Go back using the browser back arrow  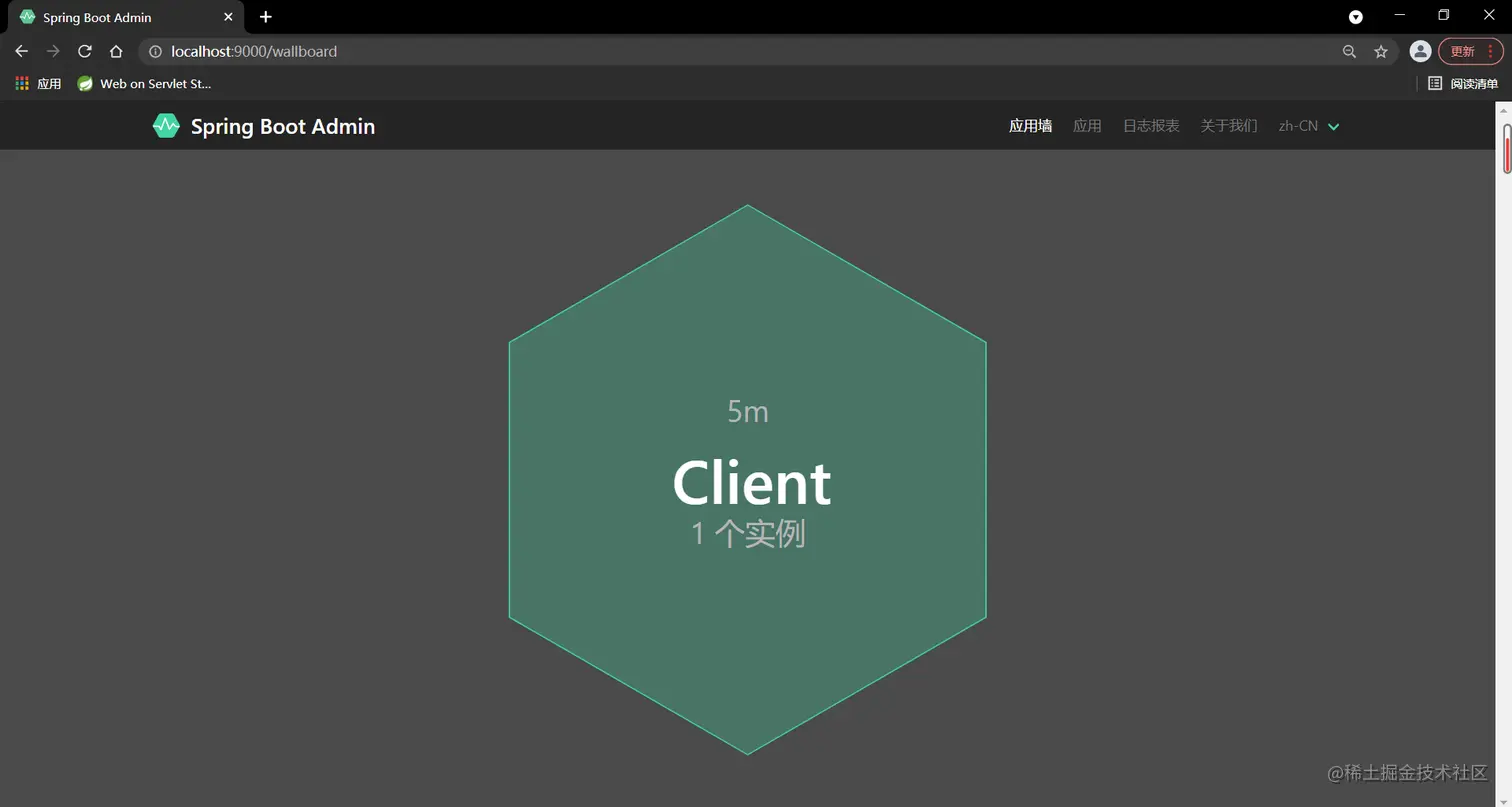pos(22,51)
